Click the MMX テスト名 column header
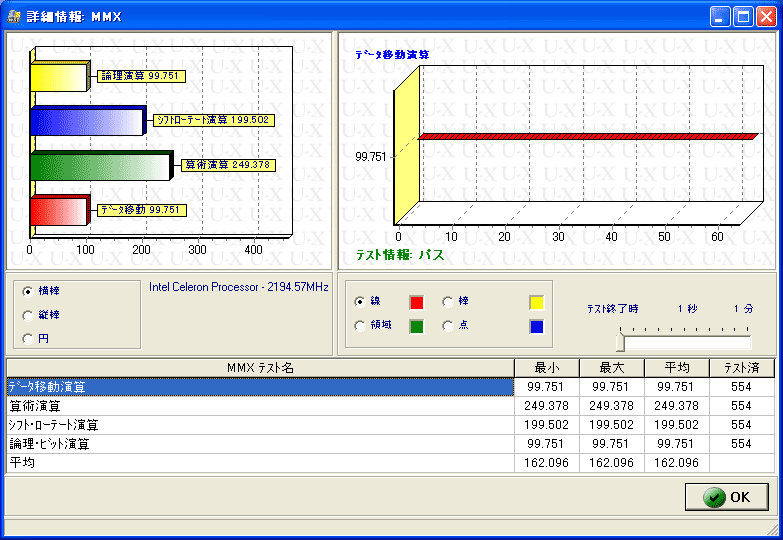 (260, 368)
